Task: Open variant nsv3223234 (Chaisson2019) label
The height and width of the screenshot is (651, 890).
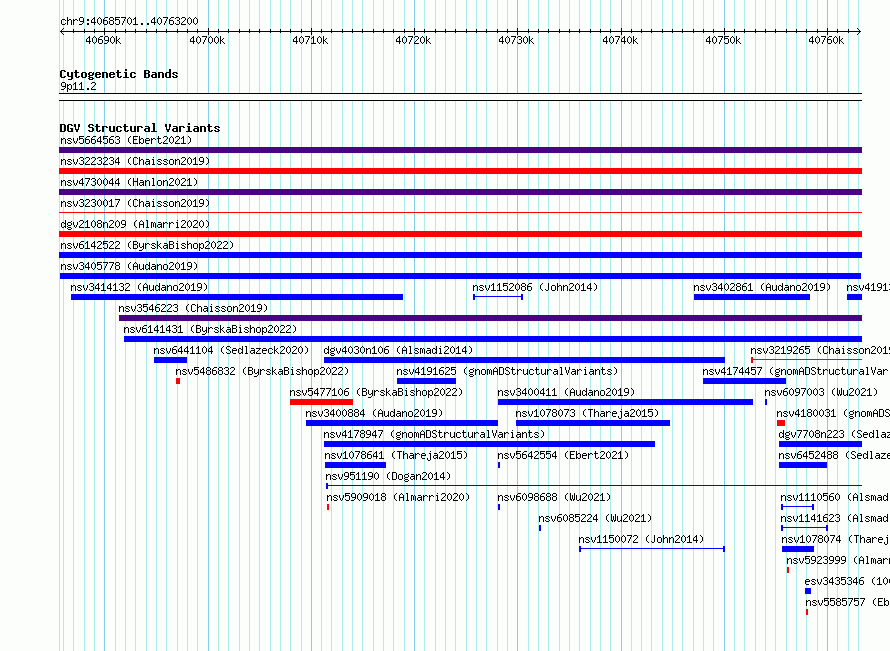Action: (135, 161)
